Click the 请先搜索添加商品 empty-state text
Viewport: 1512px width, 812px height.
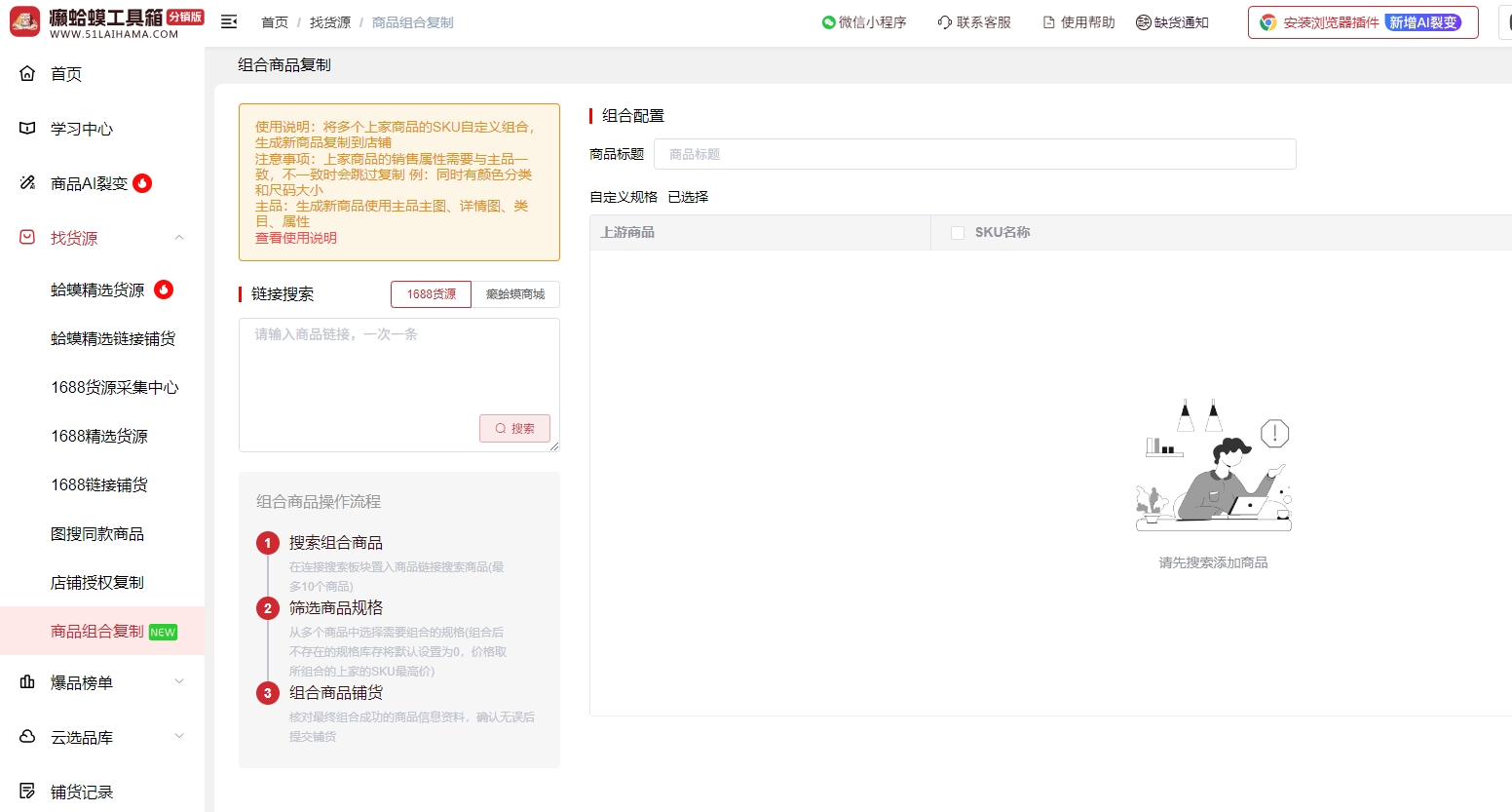(1213, 562)
